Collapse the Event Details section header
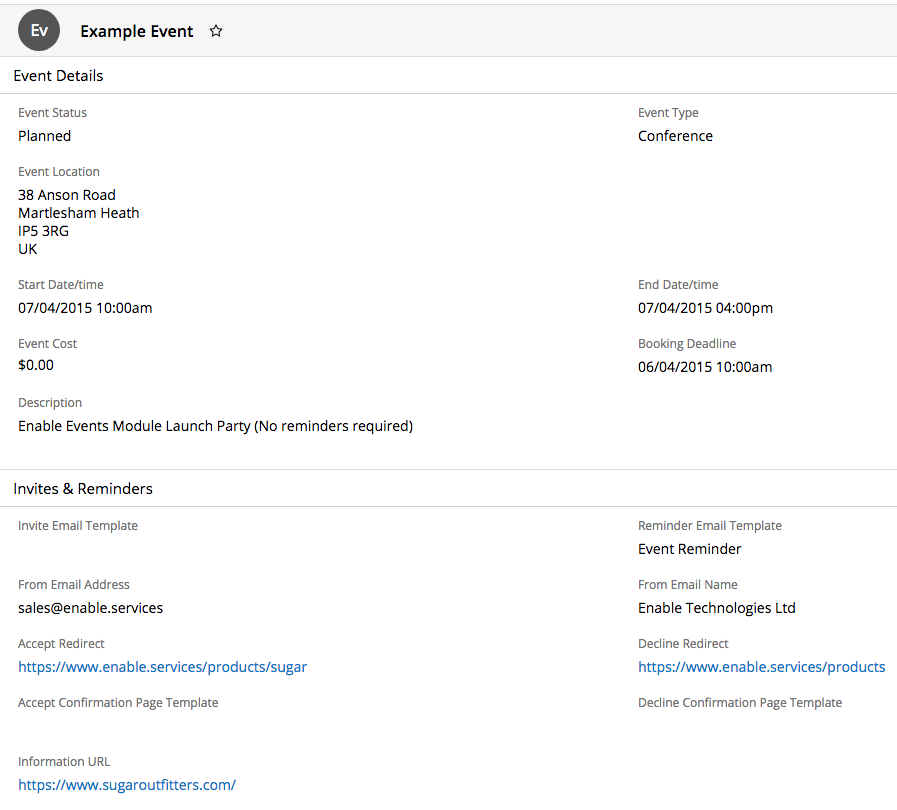897x810 pixels. tap(58, 76)
